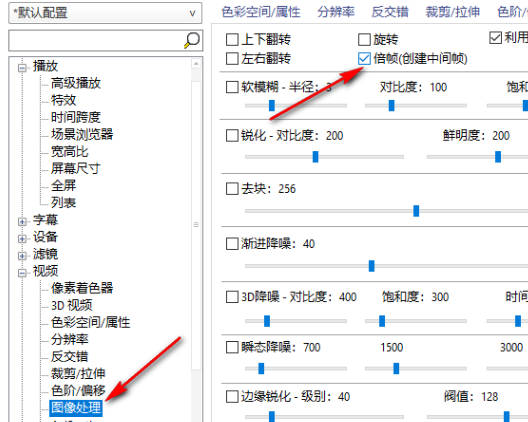Click the 对比度 100 slider handle
Screen dimensions: 528x422
(391, 105)
